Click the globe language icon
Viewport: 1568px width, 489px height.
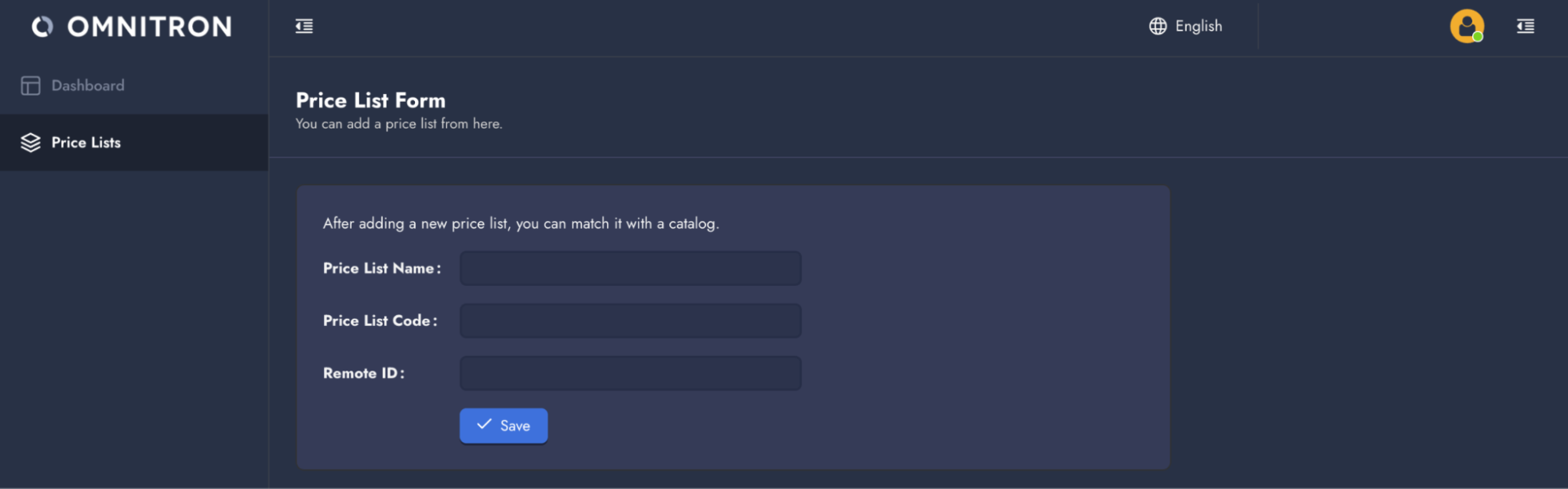coord(1158,27)
